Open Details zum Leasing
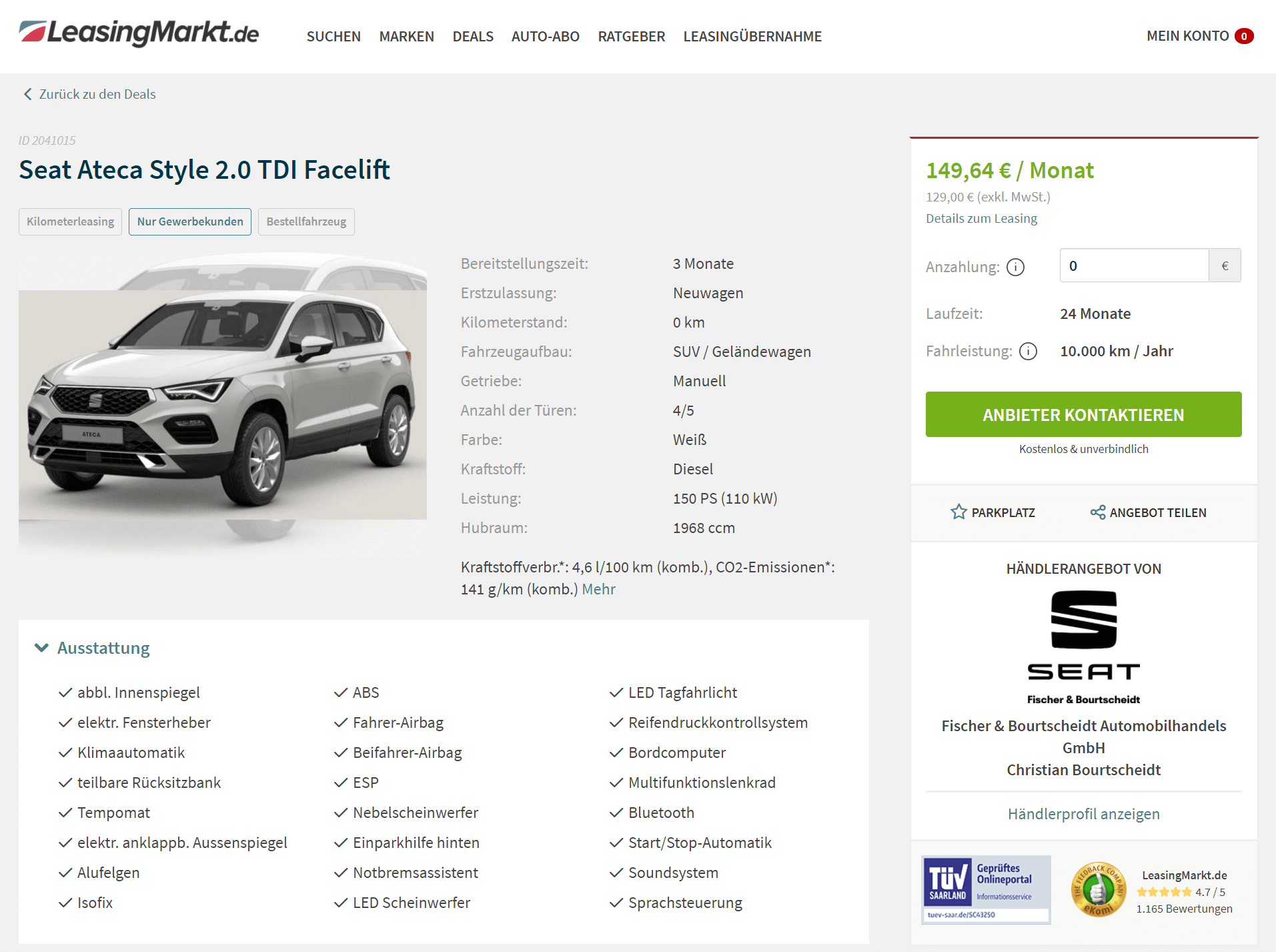 (x=981, y=218)
